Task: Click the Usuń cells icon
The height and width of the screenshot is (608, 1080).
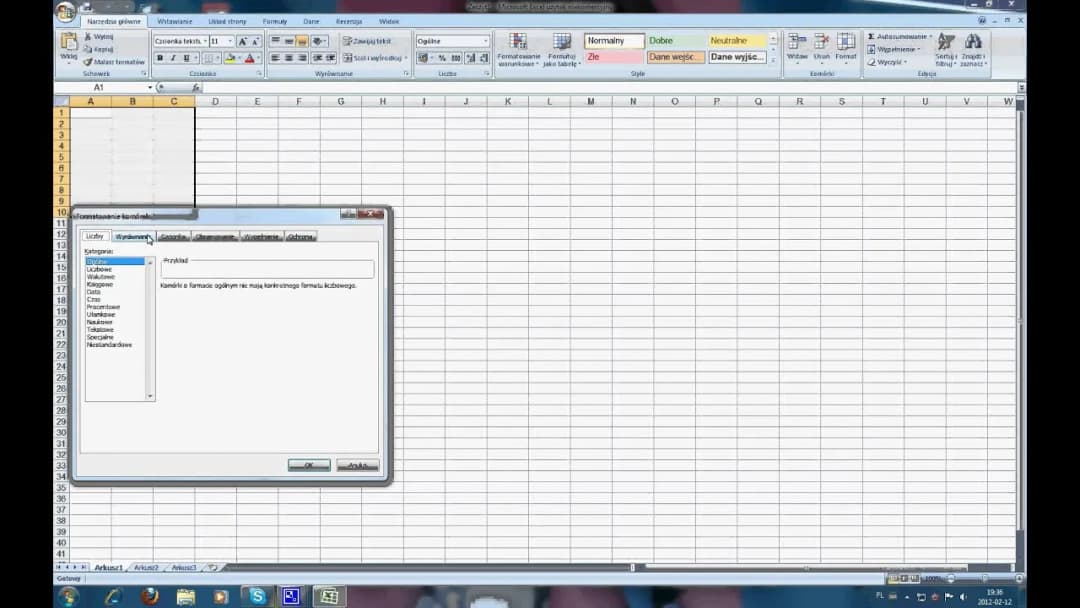Action: coord(821,46)
